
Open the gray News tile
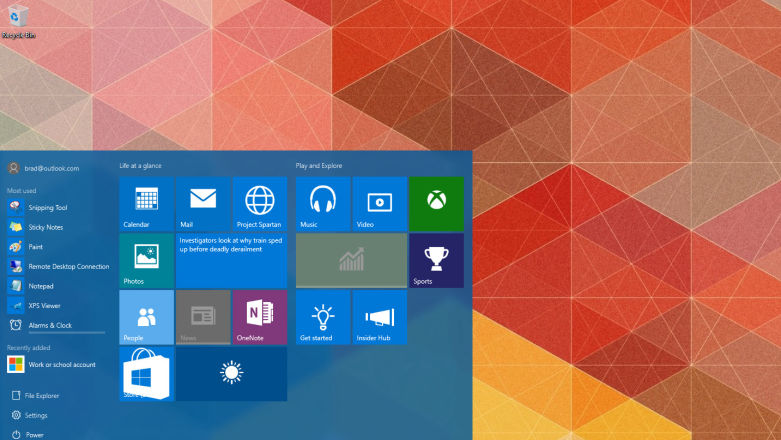pyautogui.click(x=203, y=317)
